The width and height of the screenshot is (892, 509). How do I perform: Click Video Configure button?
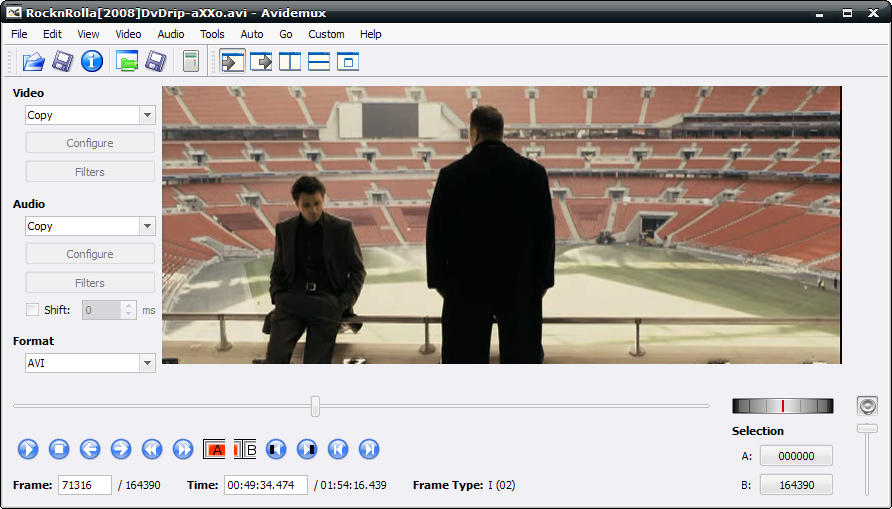pos(90,143)
